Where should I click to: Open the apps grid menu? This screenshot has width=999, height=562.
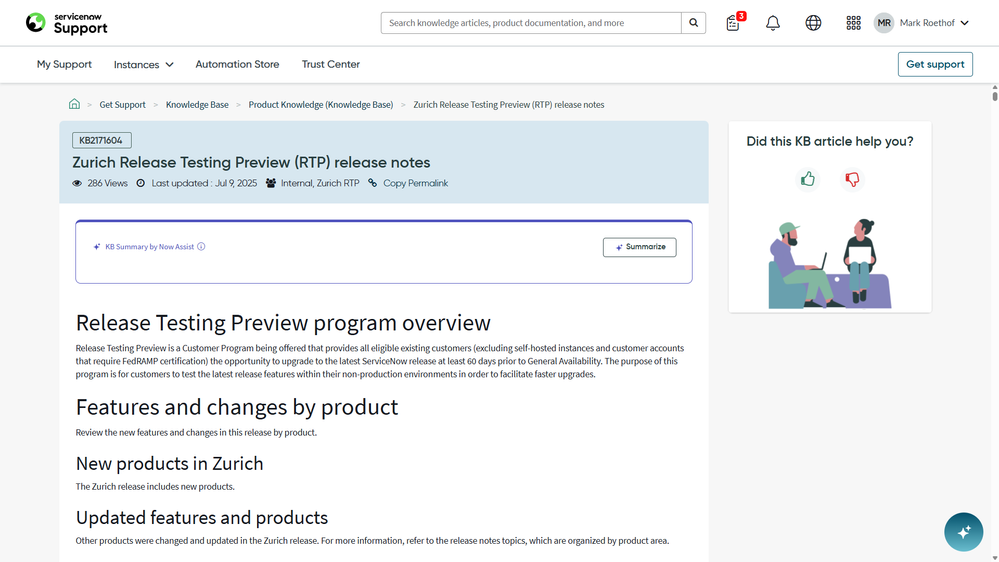pyautogui.click(x=853, y=23)
